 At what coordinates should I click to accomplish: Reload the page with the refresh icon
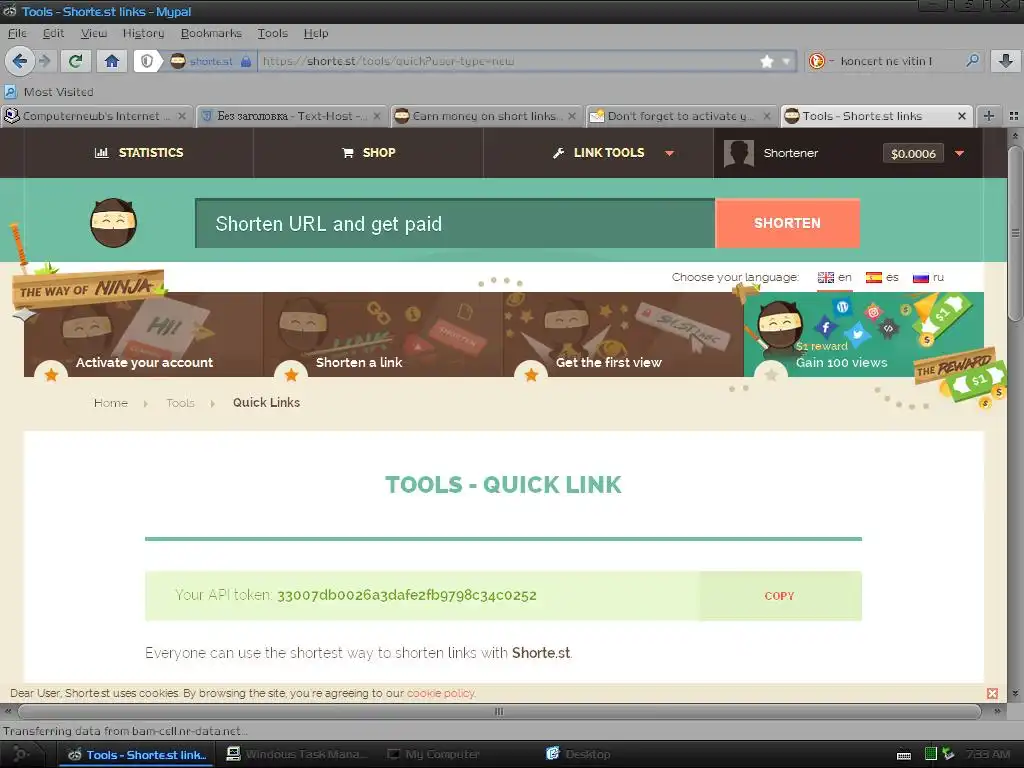click(76, 61)
